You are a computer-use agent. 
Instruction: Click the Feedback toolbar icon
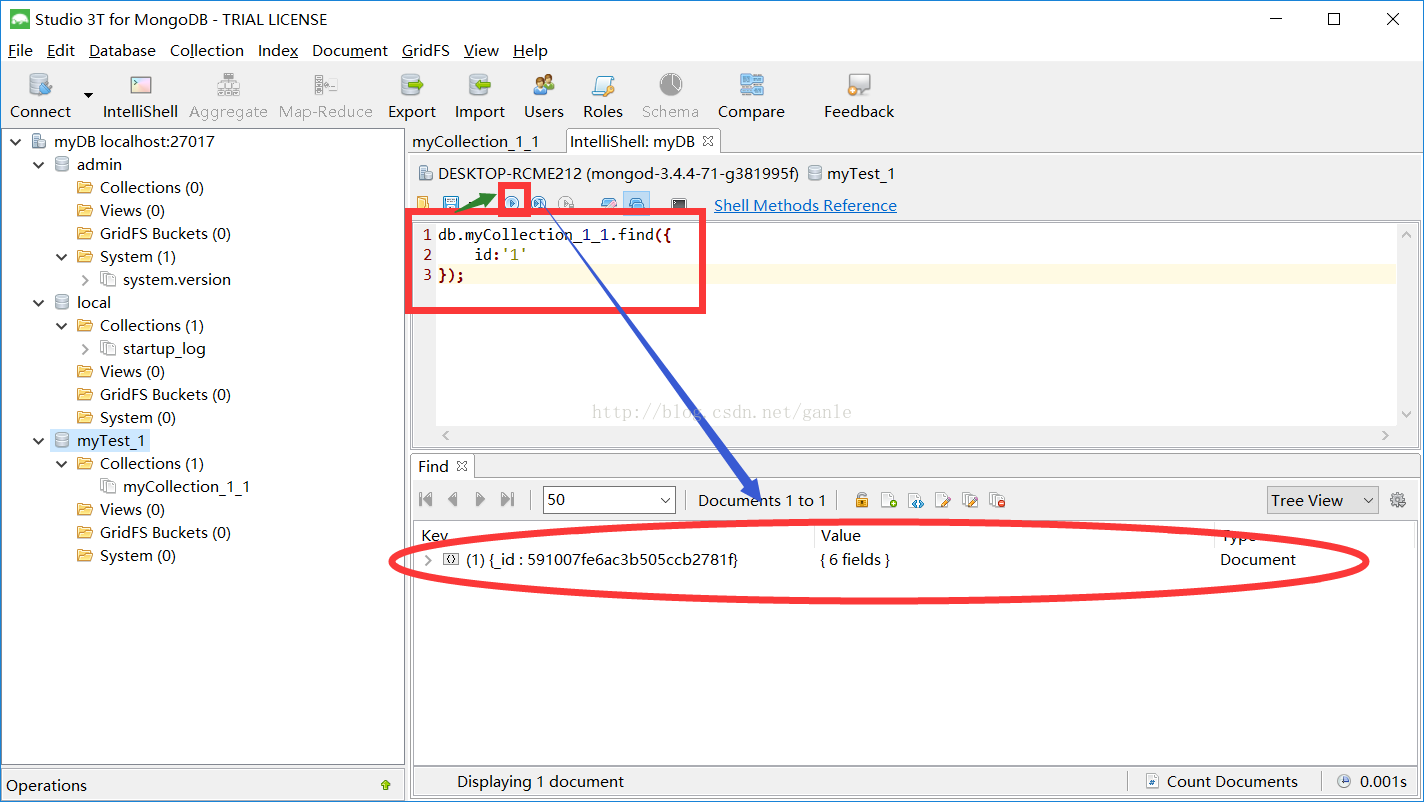[x=859, y=96]
